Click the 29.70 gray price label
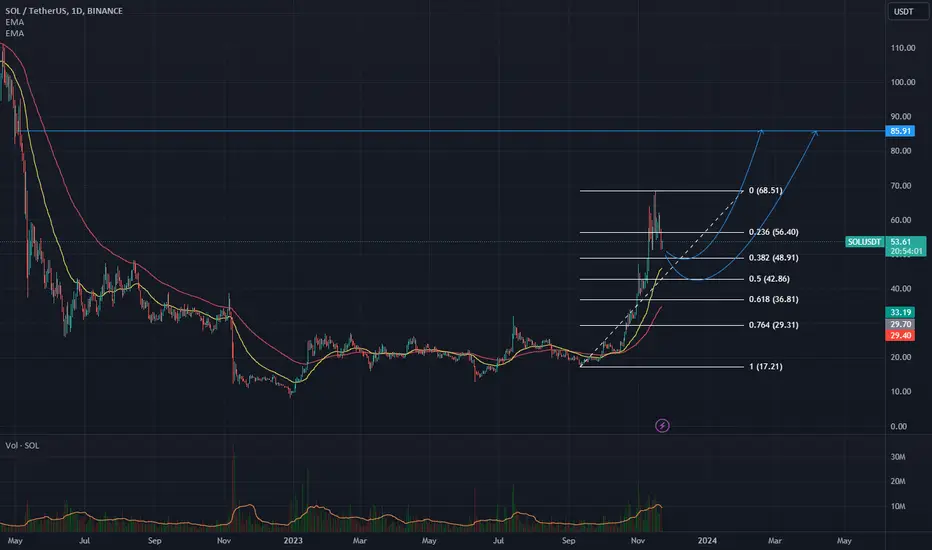 900,324
